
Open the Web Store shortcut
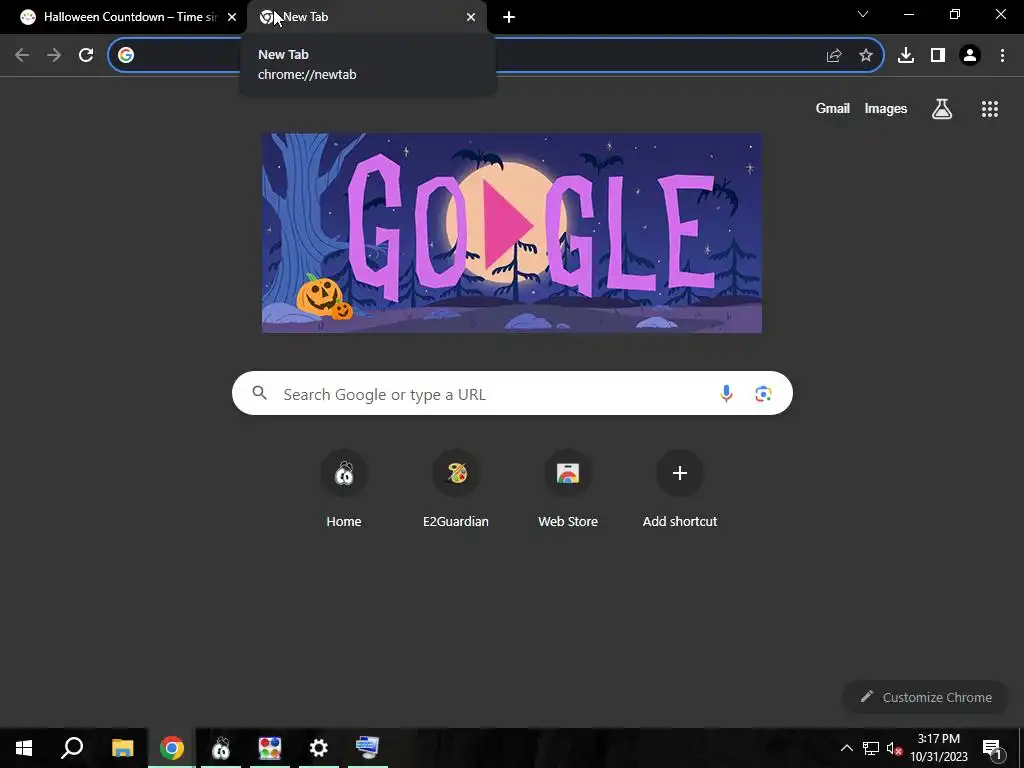[x=568, y=488]
